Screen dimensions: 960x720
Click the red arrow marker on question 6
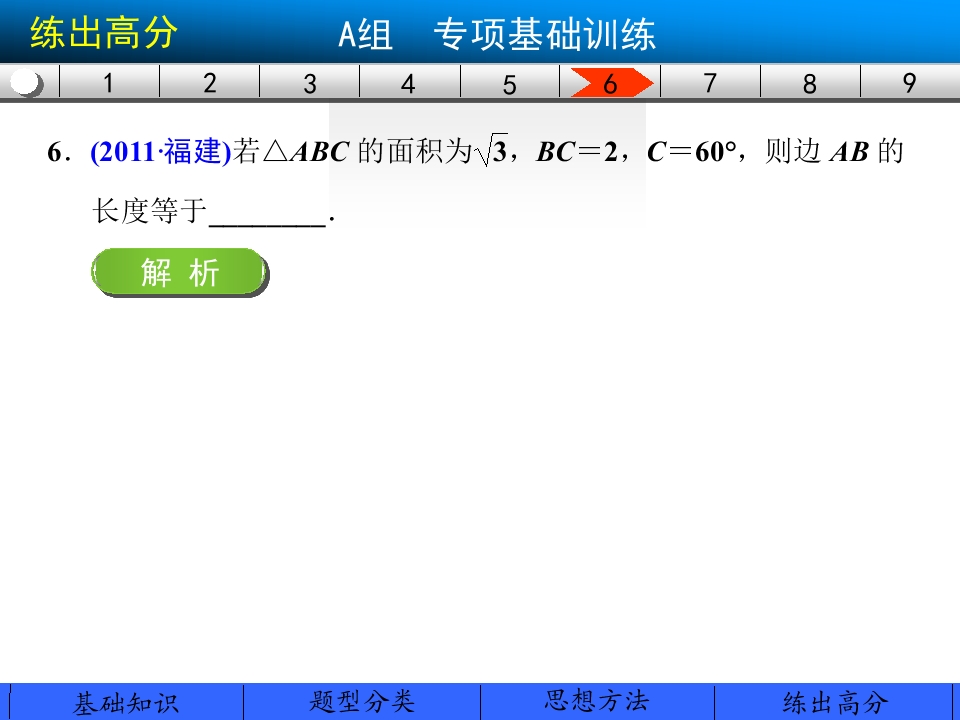pos(611,83)
